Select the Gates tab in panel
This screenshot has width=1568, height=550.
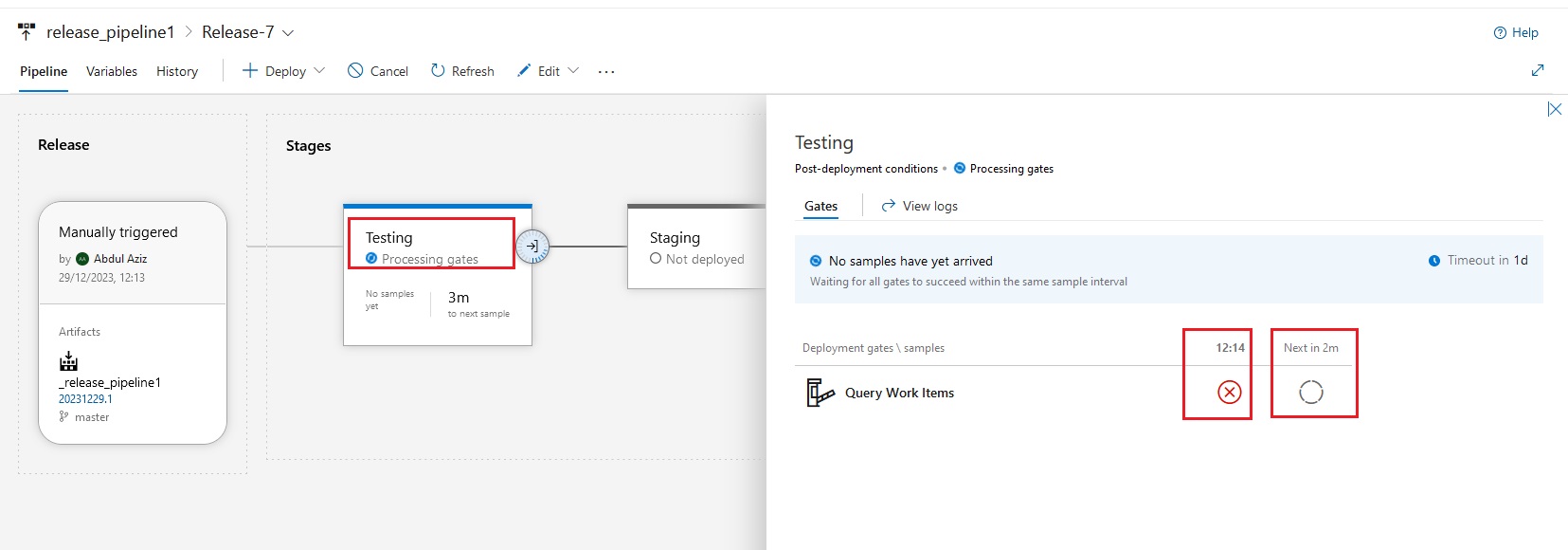[x=820, y=206]
